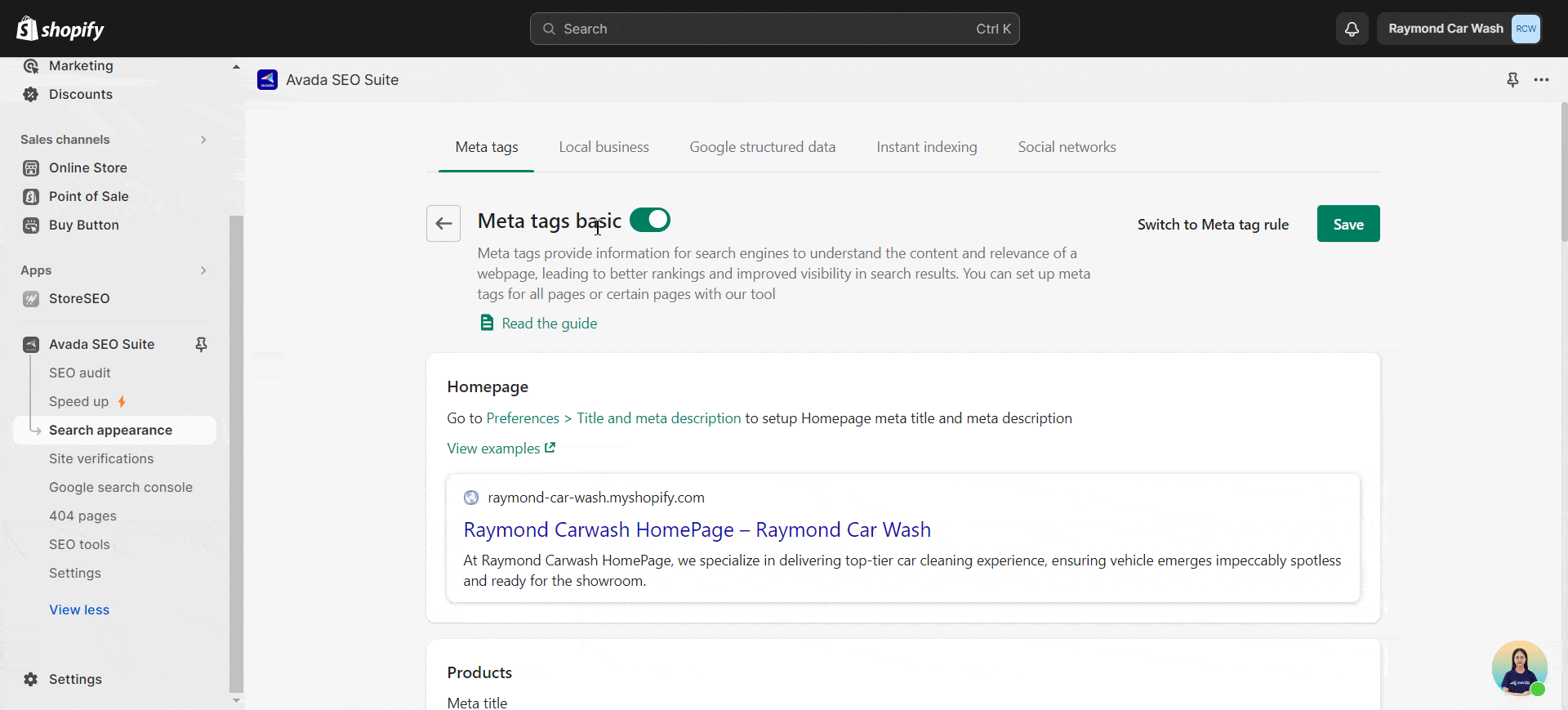This screenshot has height=710, width=1568.
Task: Click the RCW avatar badge
Action: coord(1526,29)
